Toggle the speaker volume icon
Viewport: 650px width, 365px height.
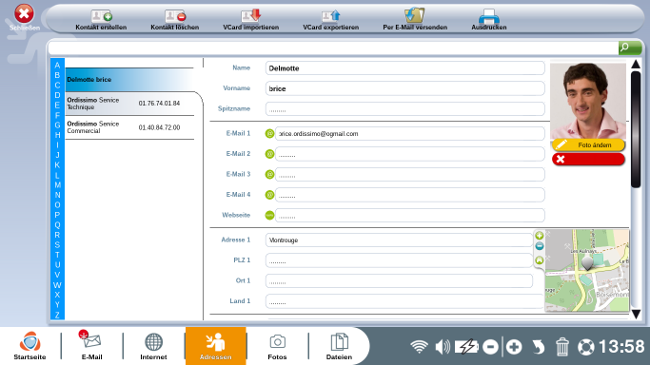[x=443, y=347]
